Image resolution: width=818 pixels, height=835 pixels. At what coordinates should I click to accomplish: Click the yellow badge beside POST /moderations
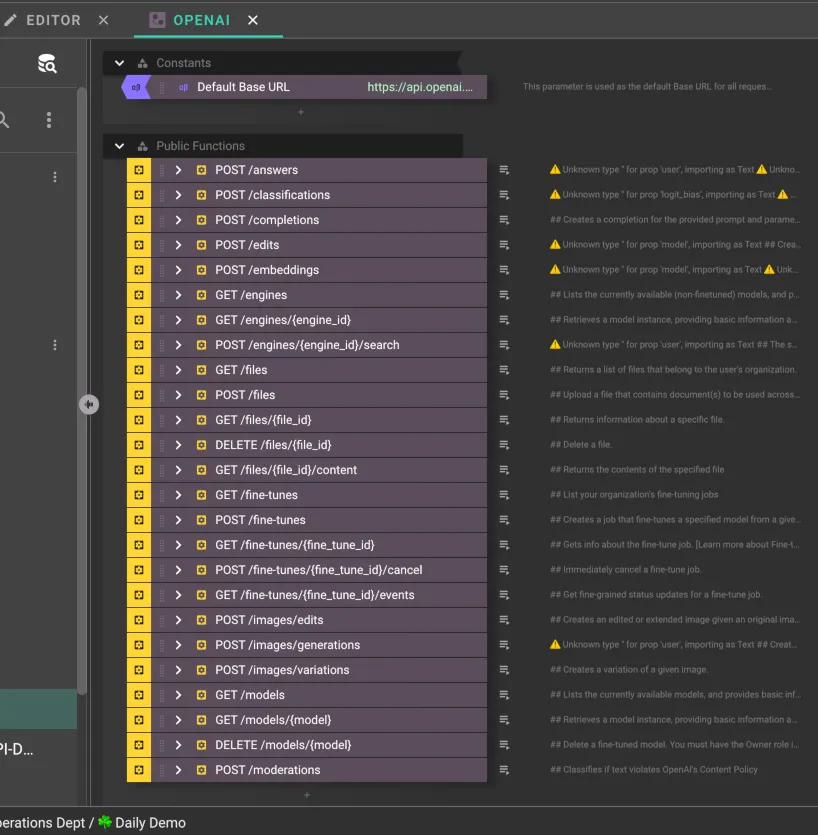[138, 770]
